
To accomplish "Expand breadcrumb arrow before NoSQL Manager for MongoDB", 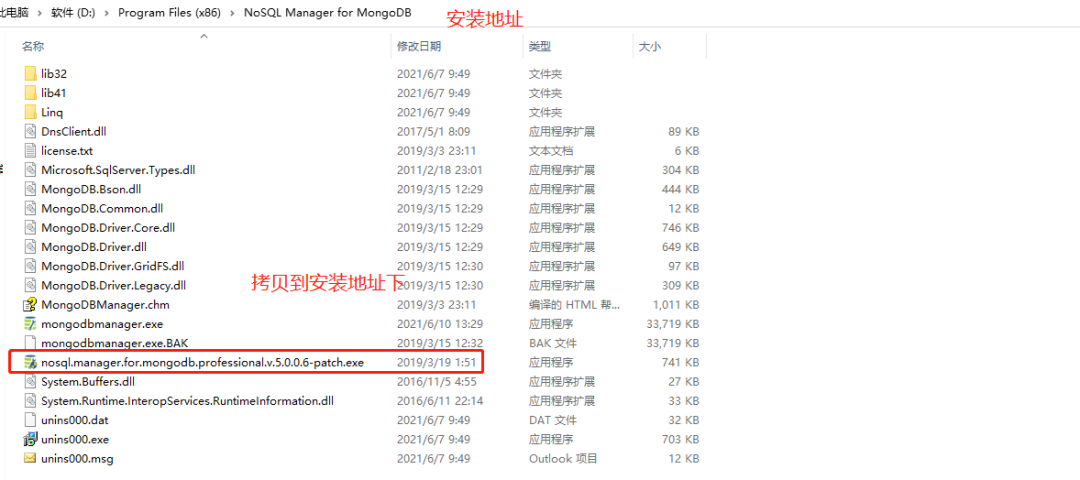I will coord(231,14).
